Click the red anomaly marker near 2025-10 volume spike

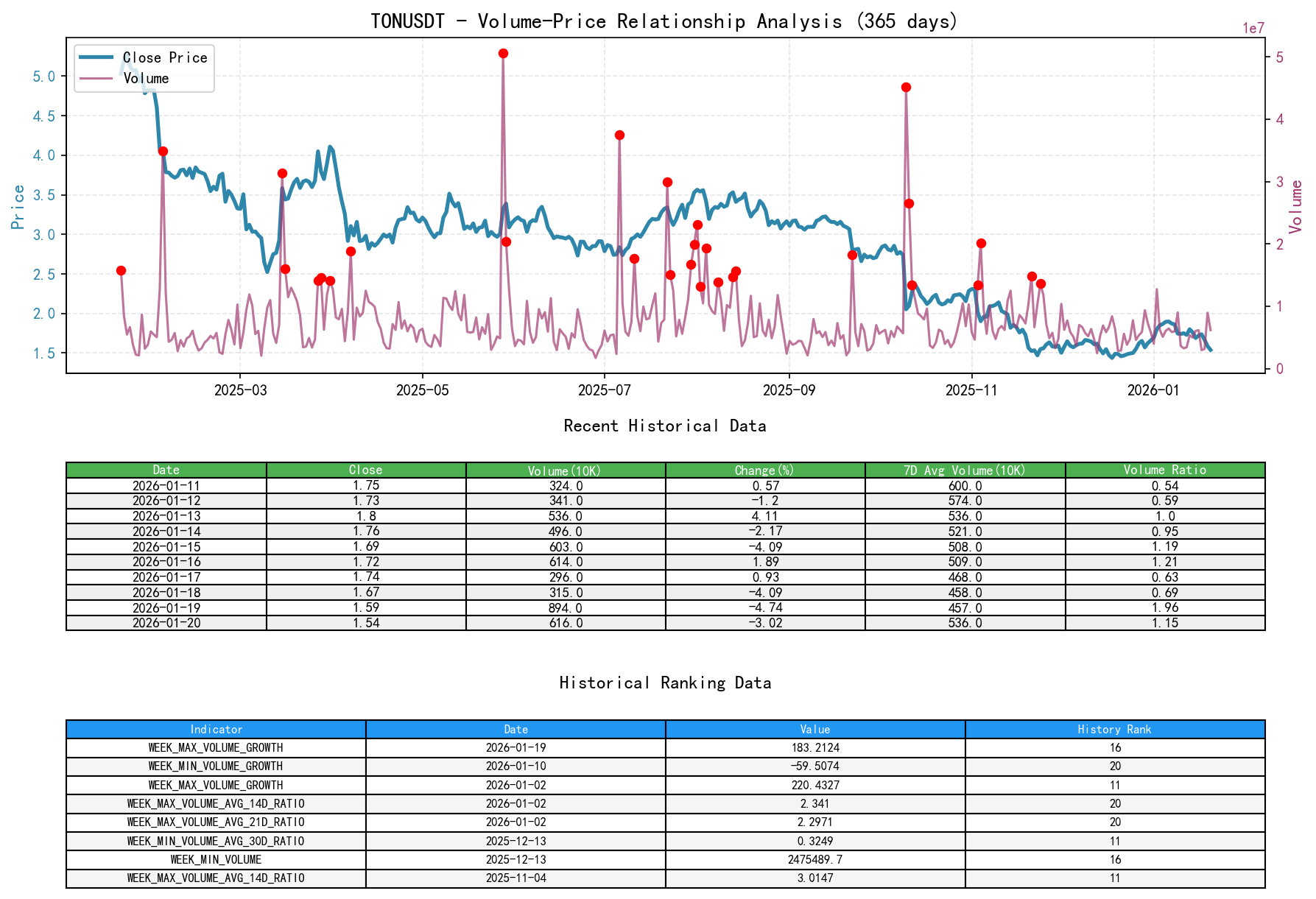point(905,88)
